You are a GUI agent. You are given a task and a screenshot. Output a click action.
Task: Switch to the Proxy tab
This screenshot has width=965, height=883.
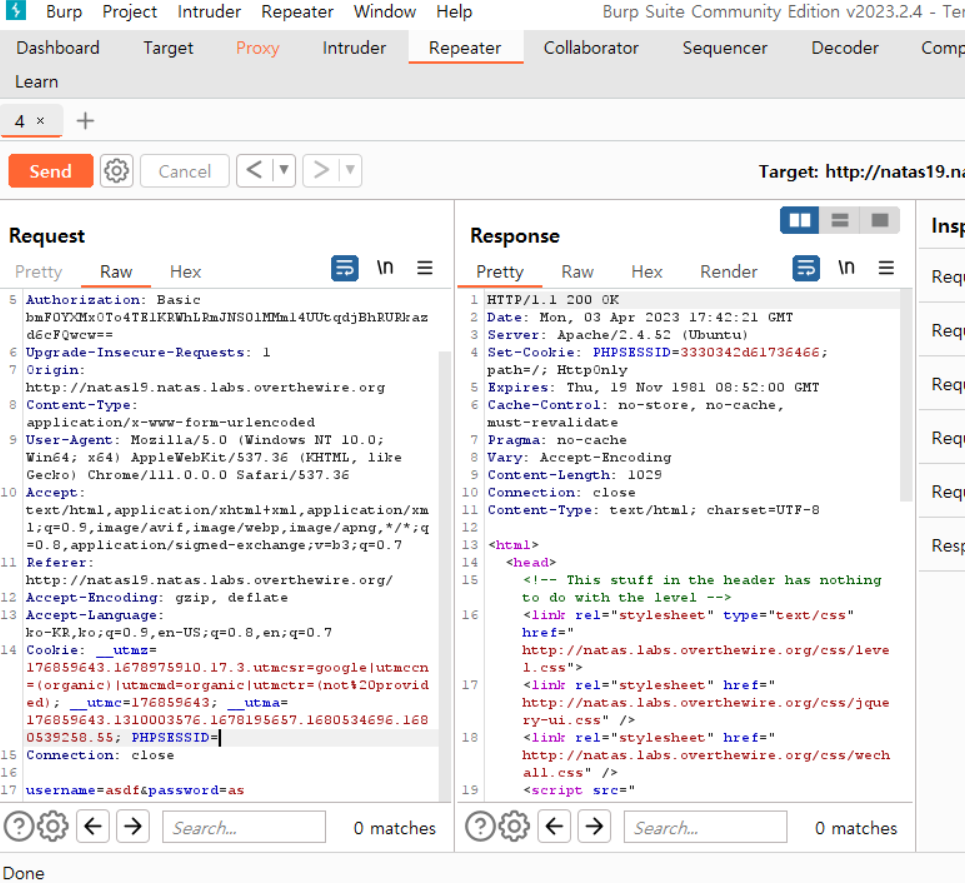coord(257,48)
